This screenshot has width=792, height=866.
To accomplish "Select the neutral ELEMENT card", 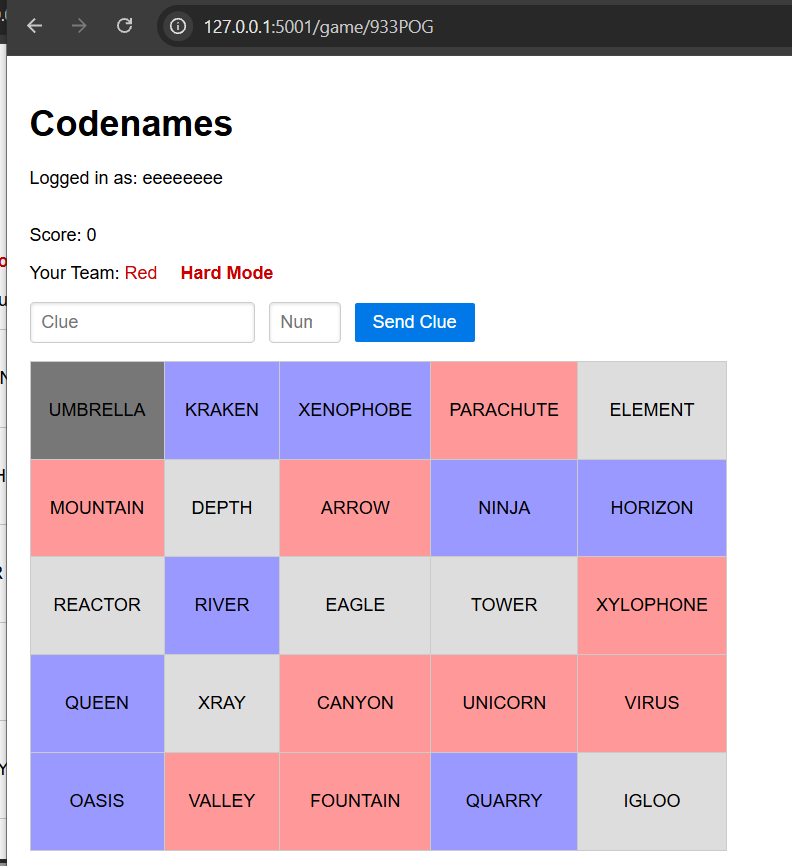I will click(x=652, y=410).
